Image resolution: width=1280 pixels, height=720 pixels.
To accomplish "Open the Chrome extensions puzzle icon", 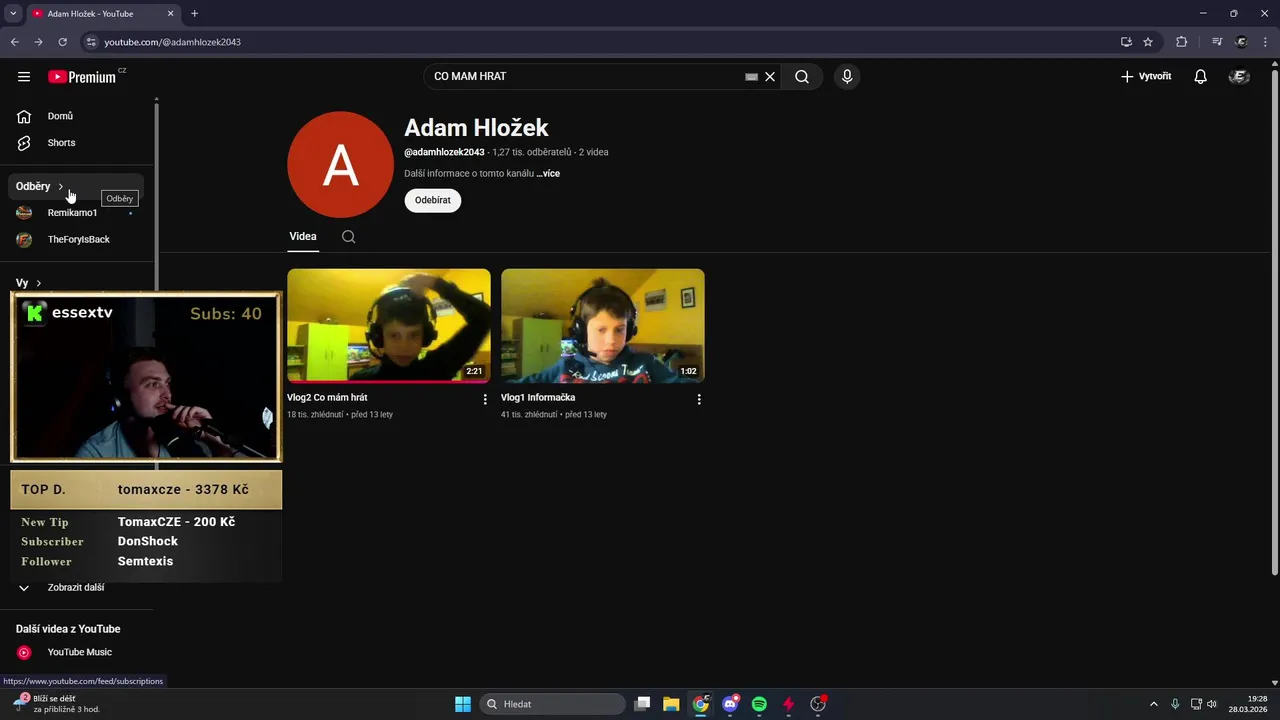I will (x=1182, y=42).
